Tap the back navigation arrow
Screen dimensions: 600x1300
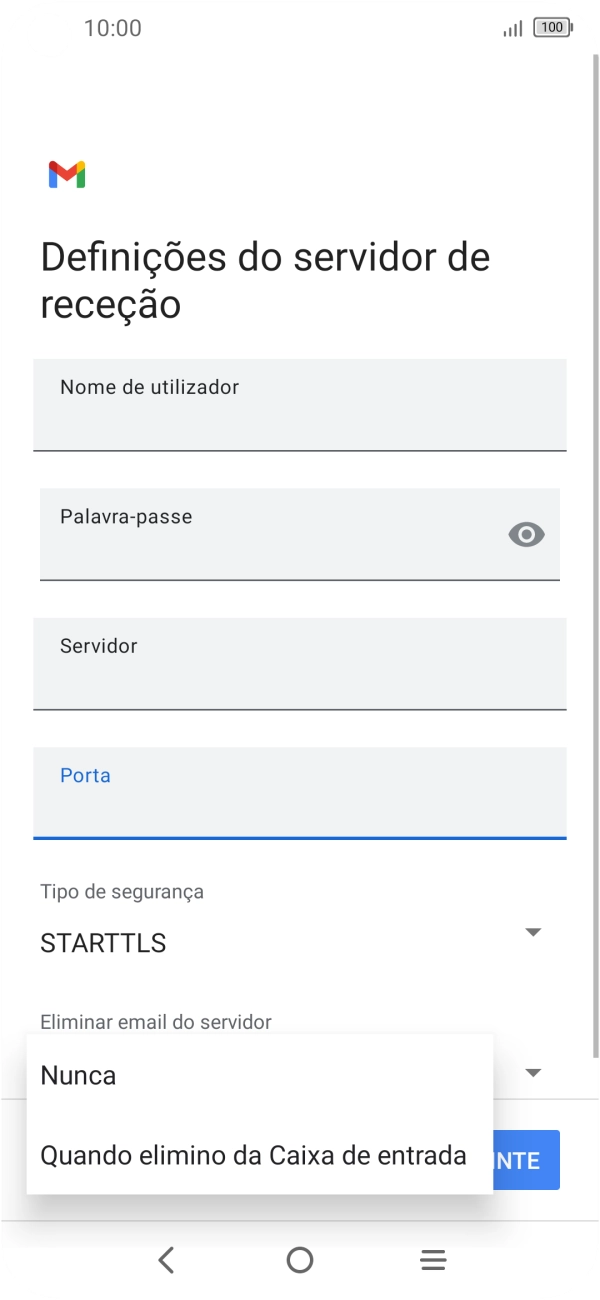[166, 1259]
